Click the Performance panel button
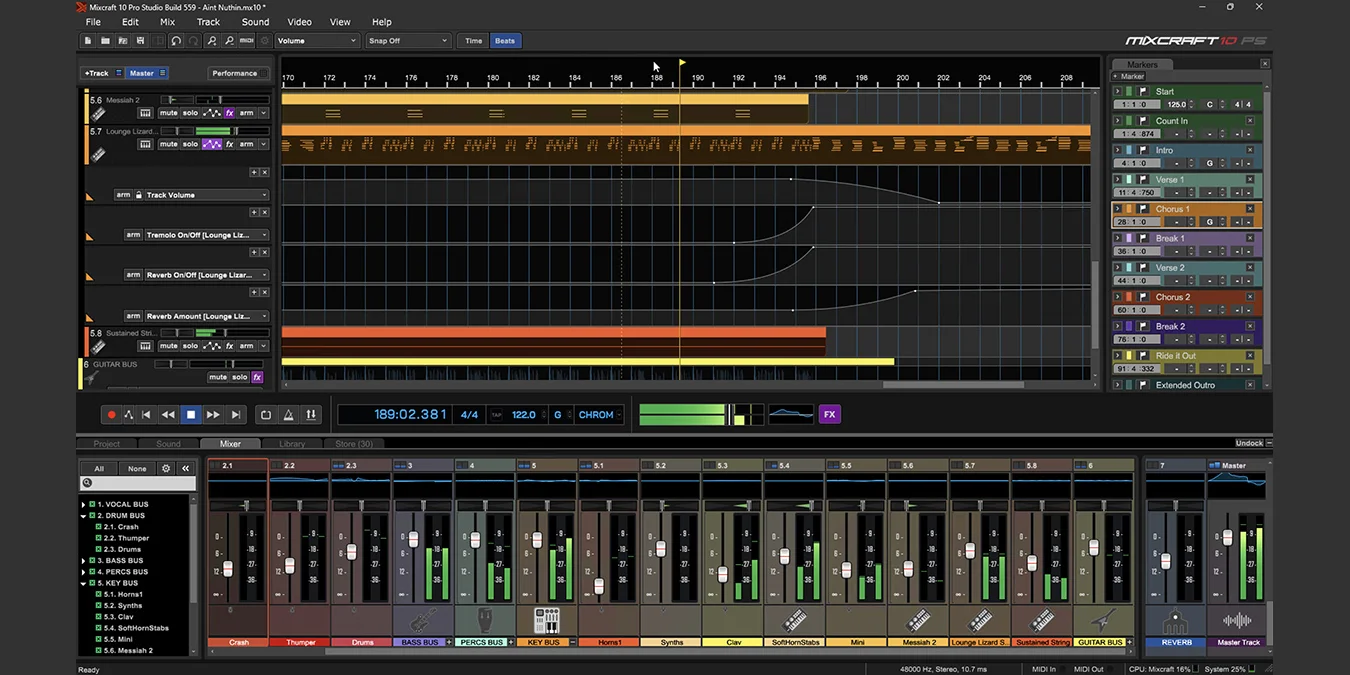1350x675 pixels. (236, 72)
